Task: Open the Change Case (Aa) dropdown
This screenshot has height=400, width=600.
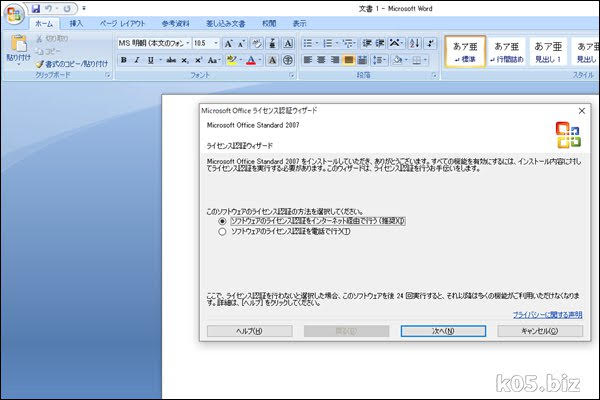Action: coord(214,60)
